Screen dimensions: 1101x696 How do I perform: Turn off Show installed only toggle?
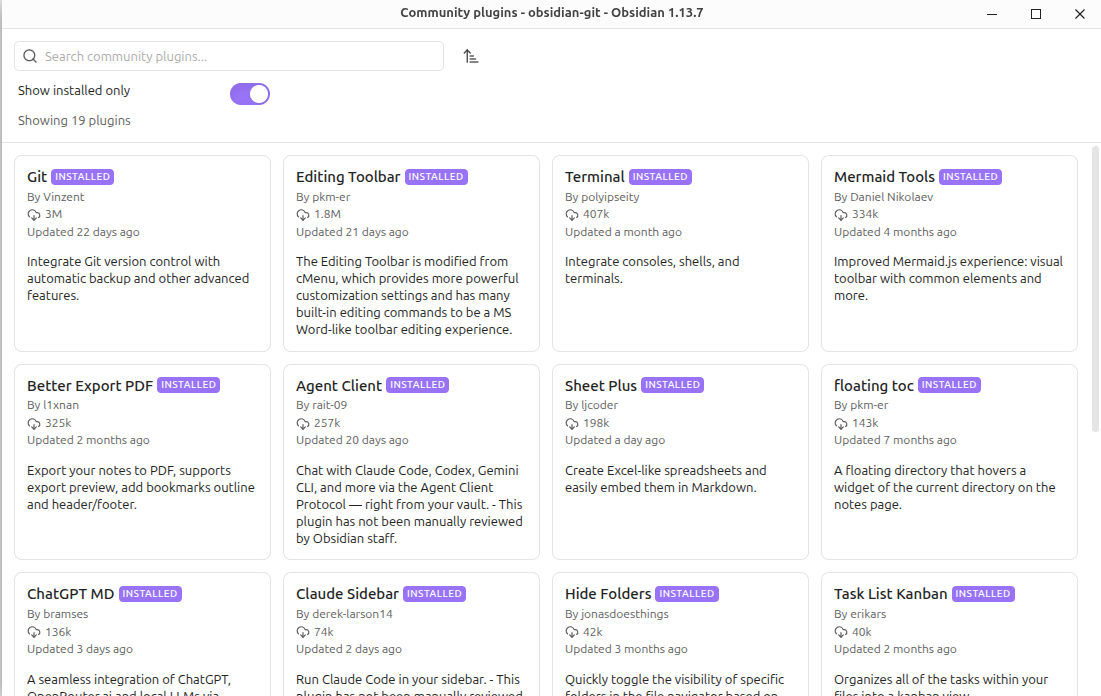point(250,93)
